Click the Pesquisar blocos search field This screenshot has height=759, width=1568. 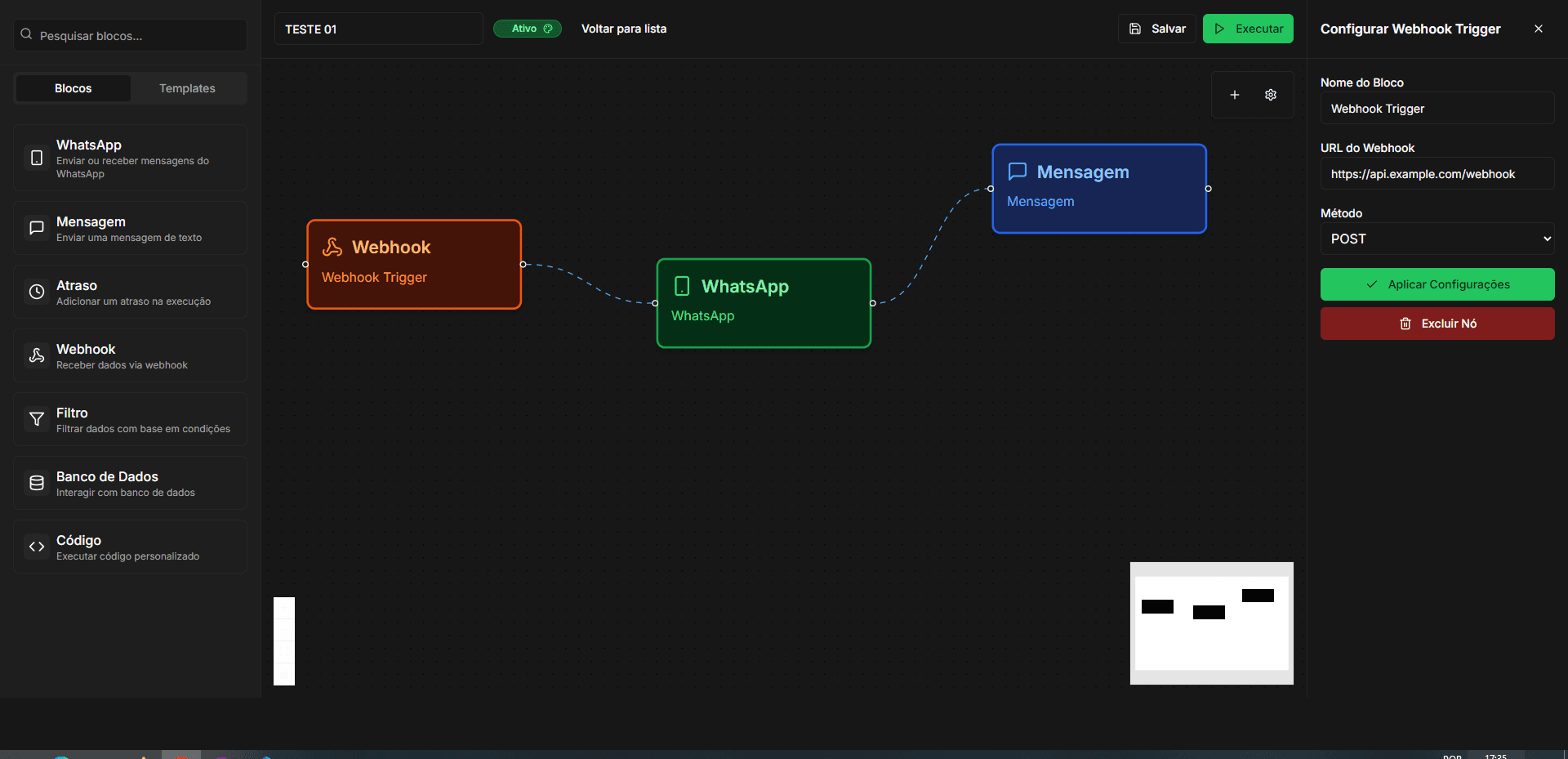[x=131, y=35]
